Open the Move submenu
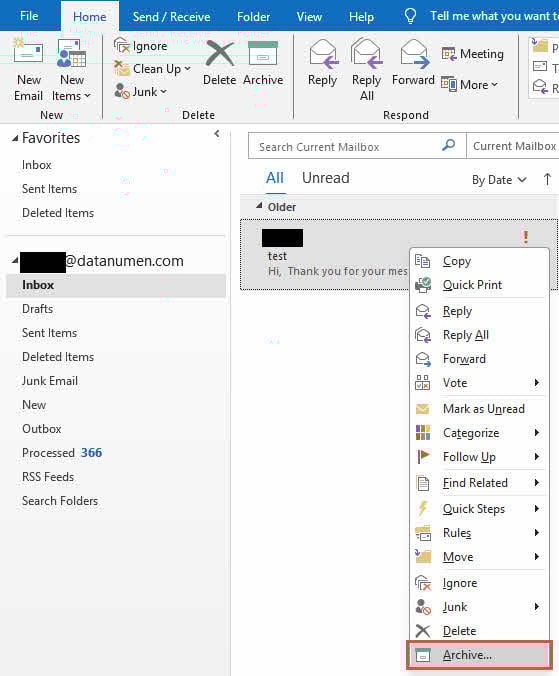This screenshot has width=559, height=676. pyautogui.click(x=479, y=557)
